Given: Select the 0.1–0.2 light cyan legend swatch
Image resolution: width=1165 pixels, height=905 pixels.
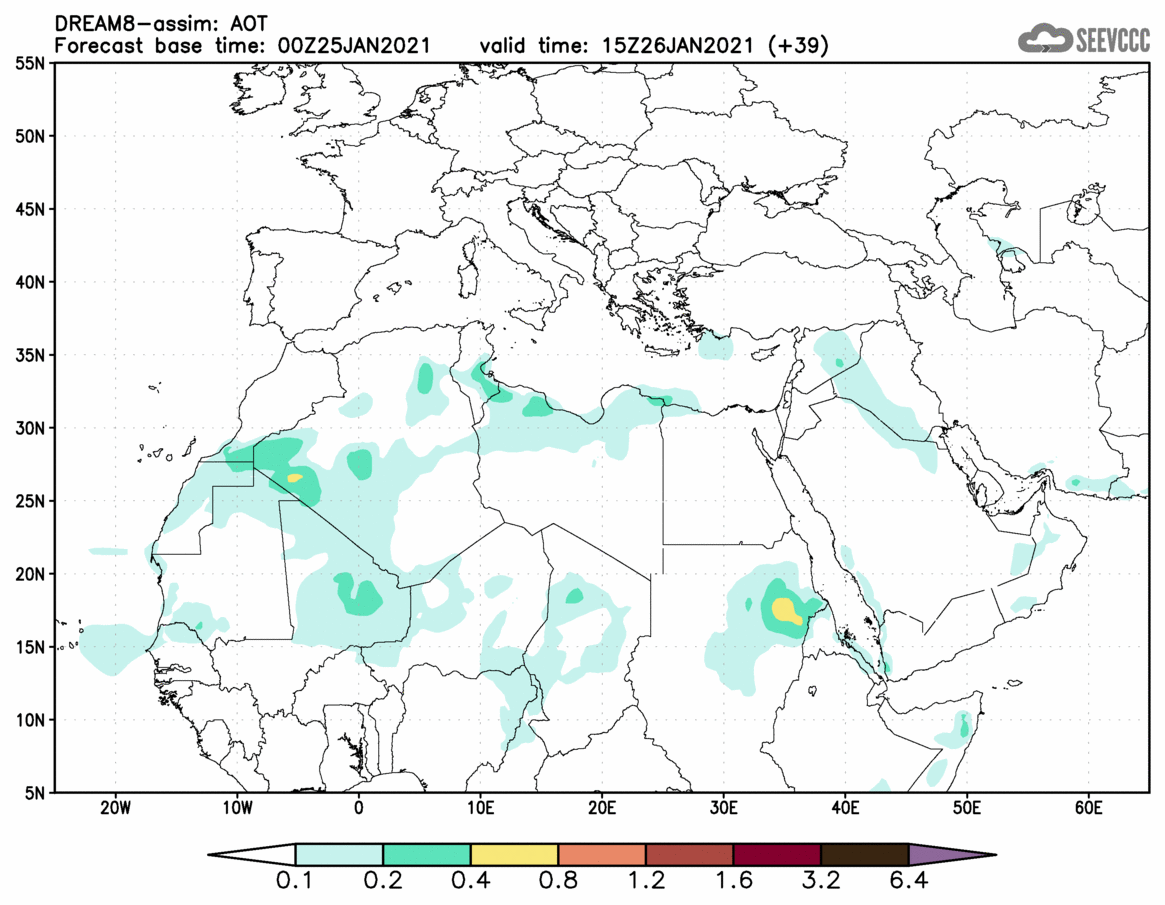Looking at the screenshot, I should click(x=339, y=854).
